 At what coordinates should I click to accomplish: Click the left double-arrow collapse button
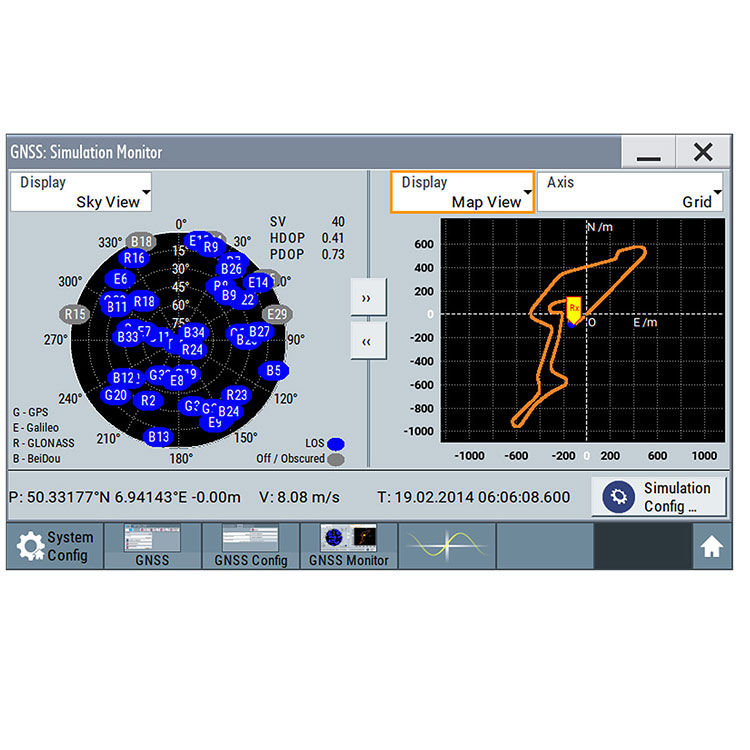366,341
